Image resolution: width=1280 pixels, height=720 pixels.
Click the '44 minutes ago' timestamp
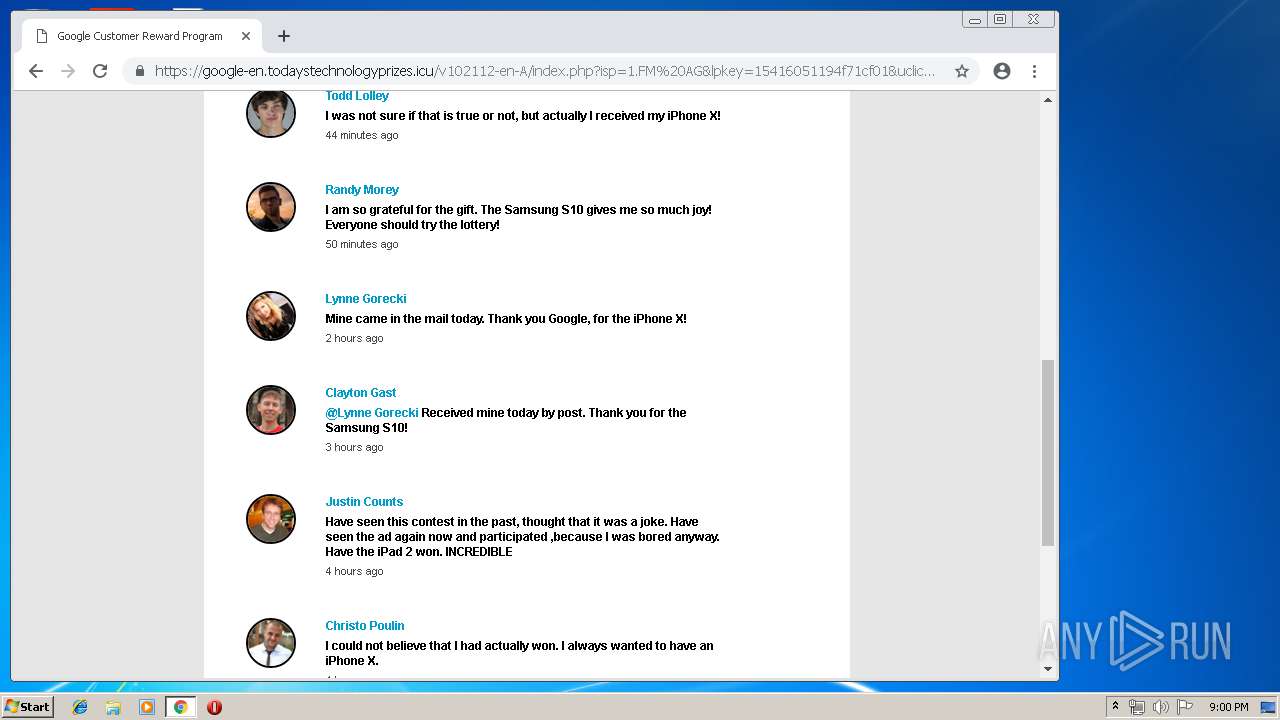(x=362, y=136)
